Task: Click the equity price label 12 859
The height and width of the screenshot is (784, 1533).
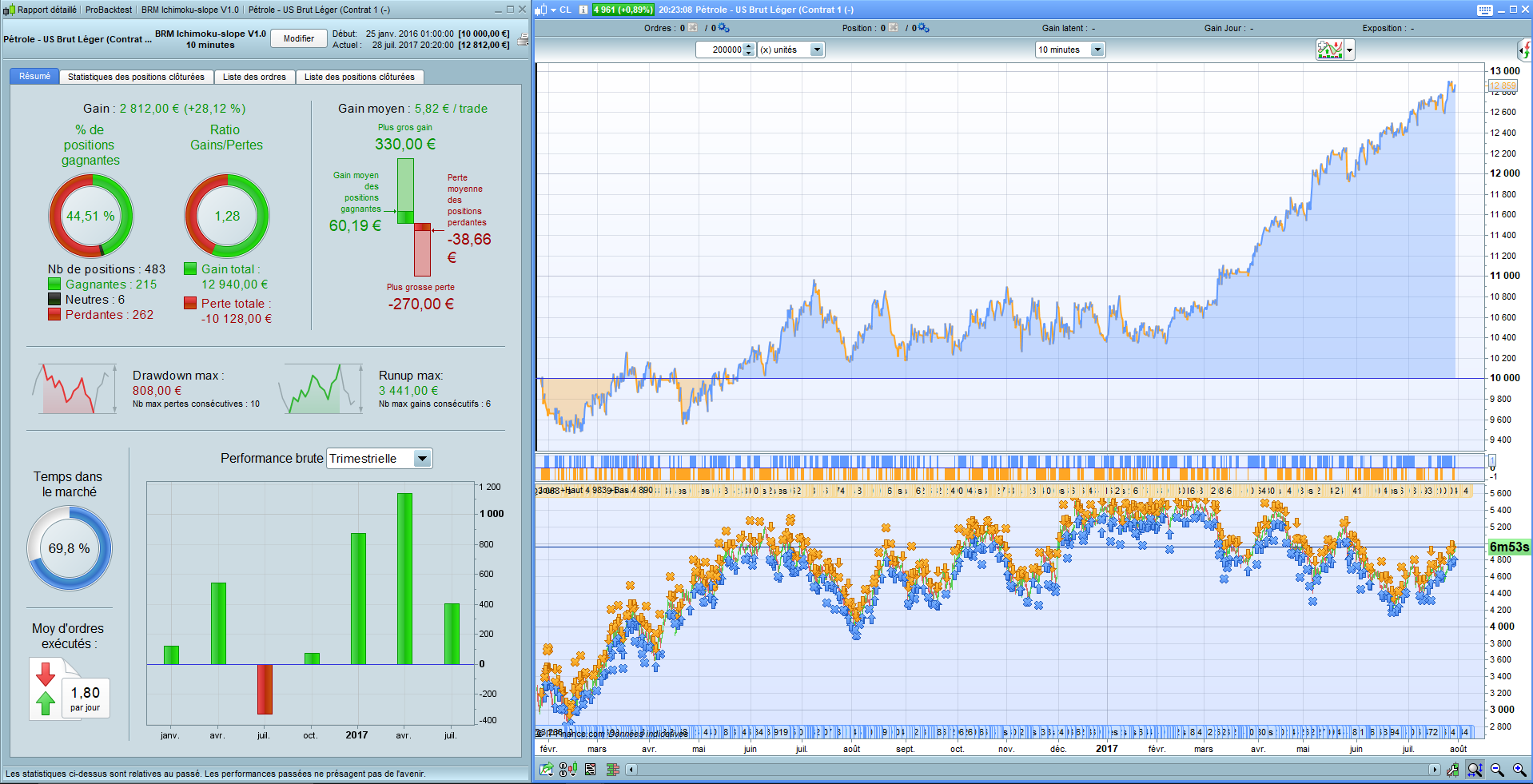Action: point(1503,86)
